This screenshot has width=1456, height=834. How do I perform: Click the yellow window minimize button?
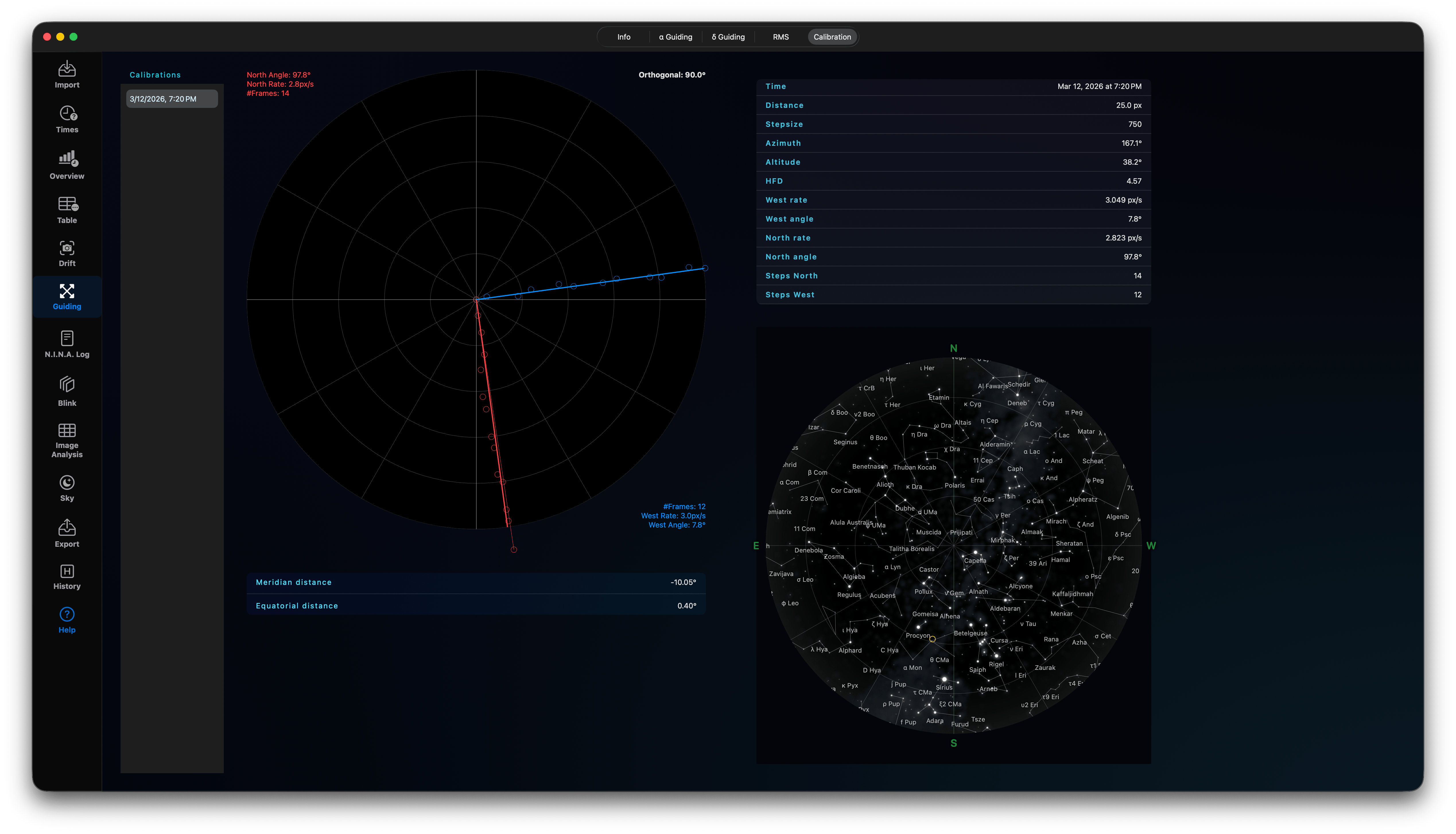pyautogui.click(x=60, y=37)
